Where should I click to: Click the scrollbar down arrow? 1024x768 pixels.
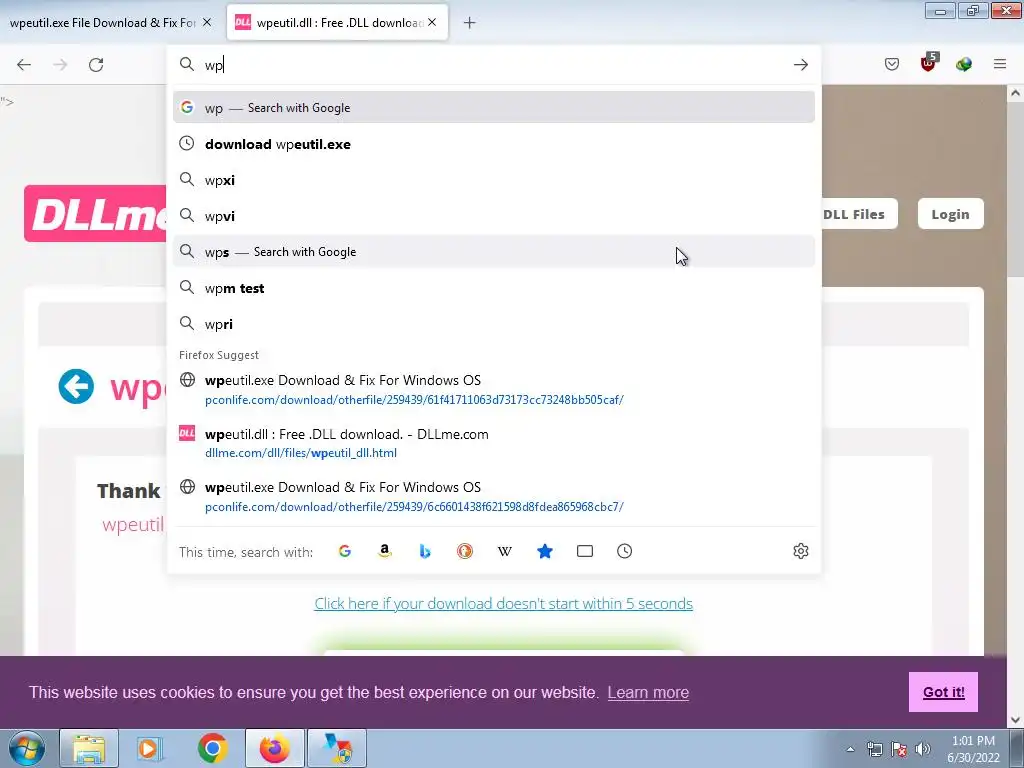point(1015,720)
